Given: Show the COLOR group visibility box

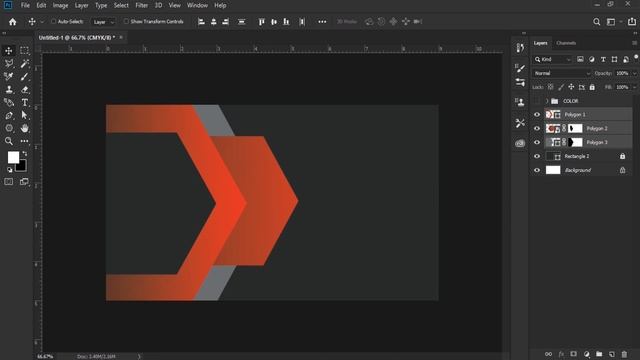Looking at the screenshot, I should (537, 101).
